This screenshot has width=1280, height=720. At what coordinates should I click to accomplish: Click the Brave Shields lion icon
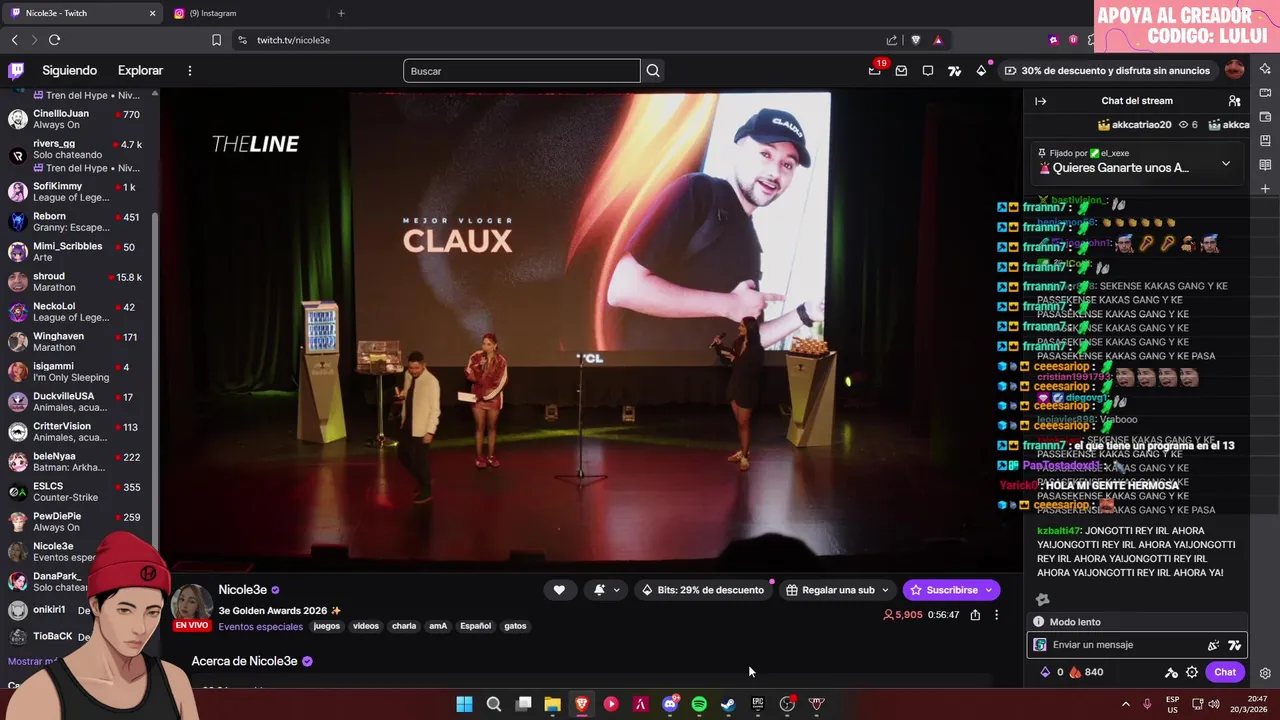point(915,40)
